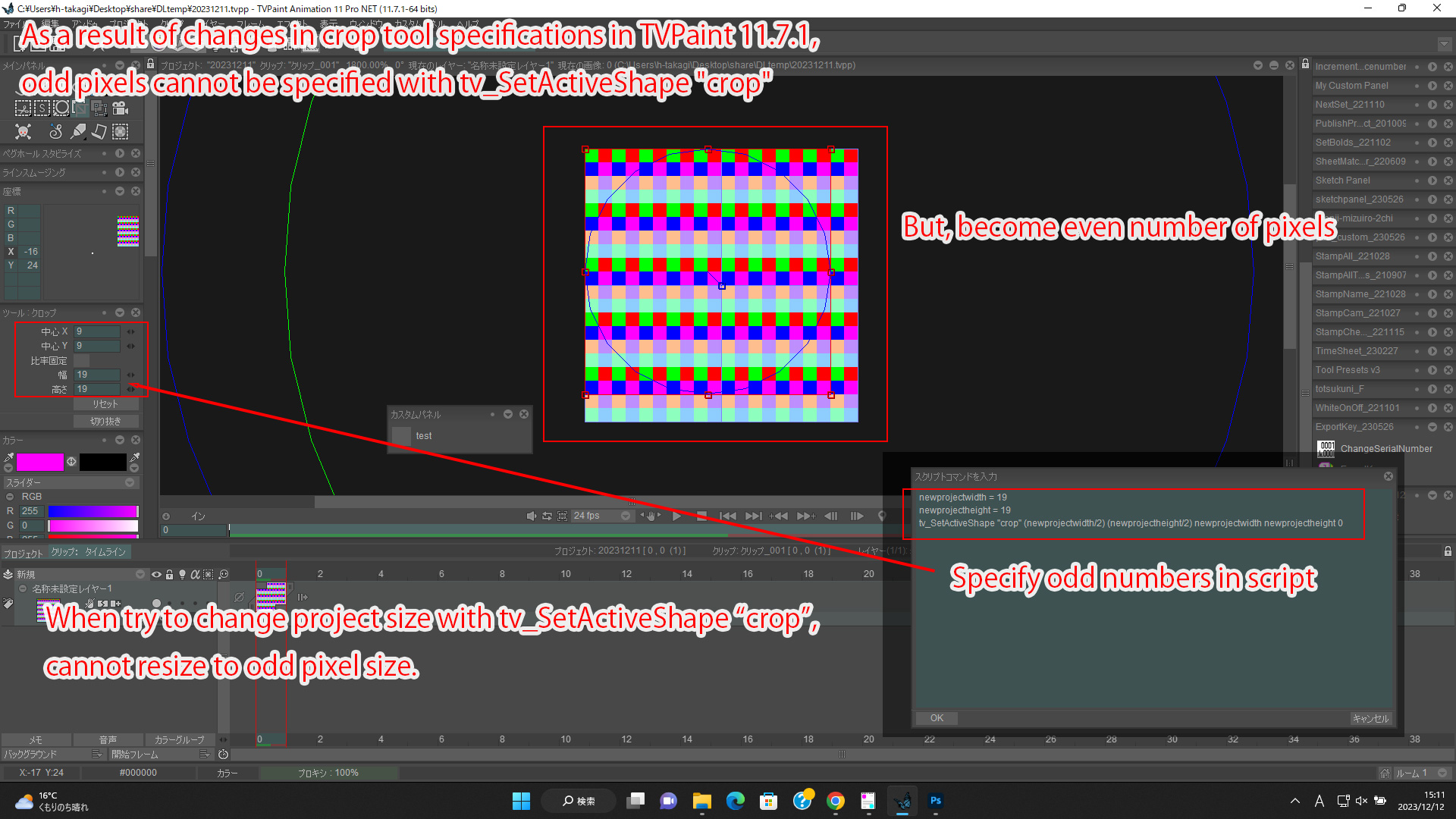Collapse the カスタムパネル floating panel arrow
The height and width of the screenshot is (819, 1456).
click(508, 414)
